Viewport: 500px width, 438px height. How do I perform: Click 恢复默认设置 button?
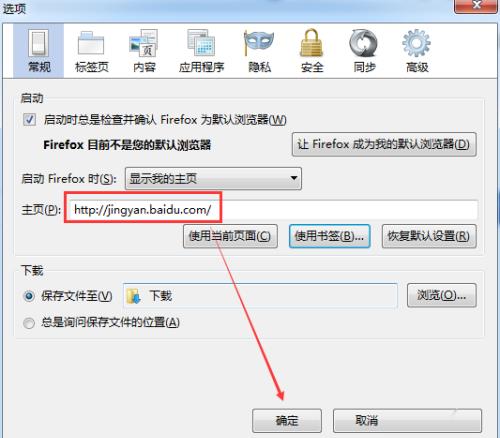pos(429,236)
